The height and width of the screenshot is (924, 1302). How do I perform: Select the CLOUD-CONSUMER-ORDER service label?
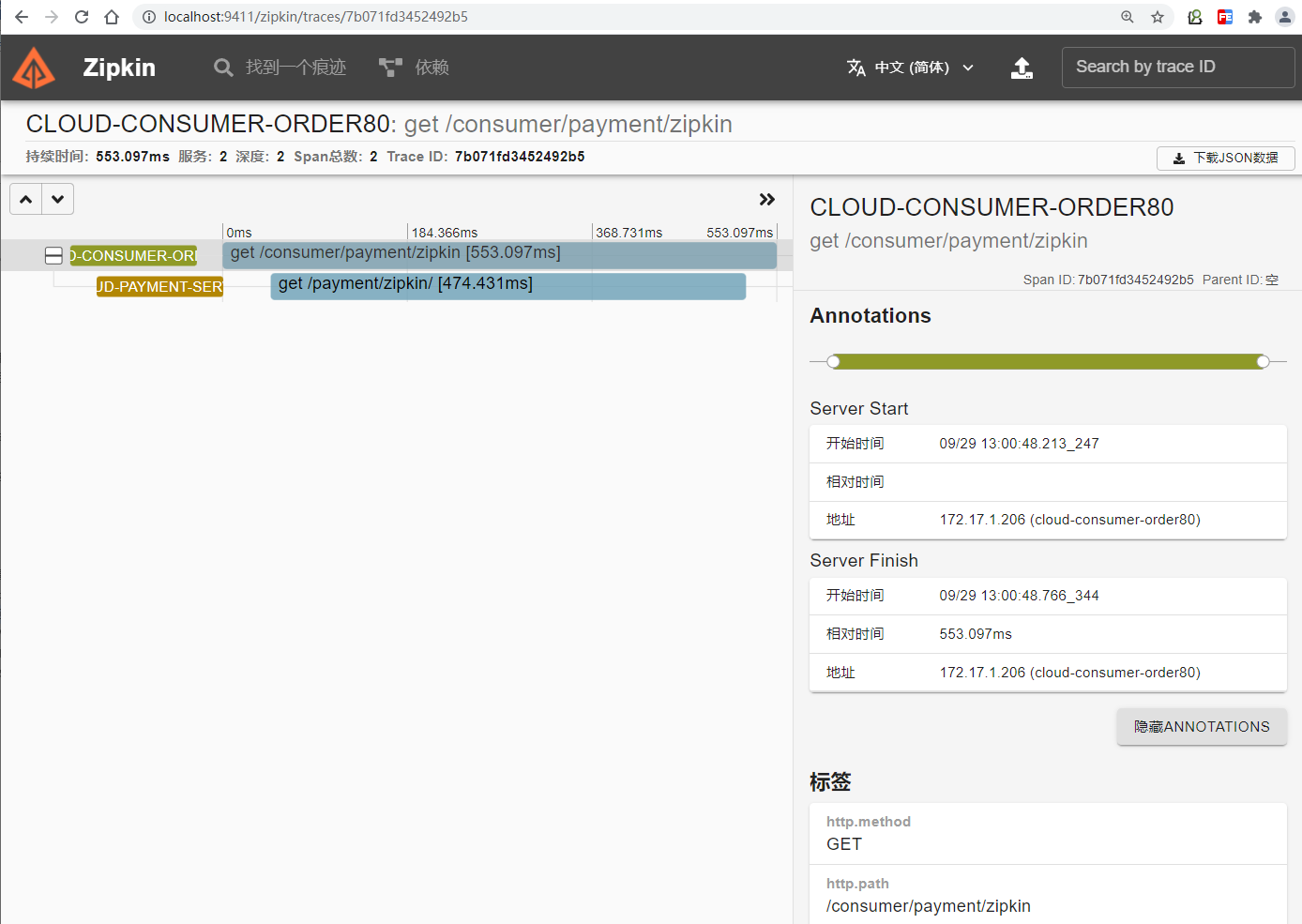point(133,256)
